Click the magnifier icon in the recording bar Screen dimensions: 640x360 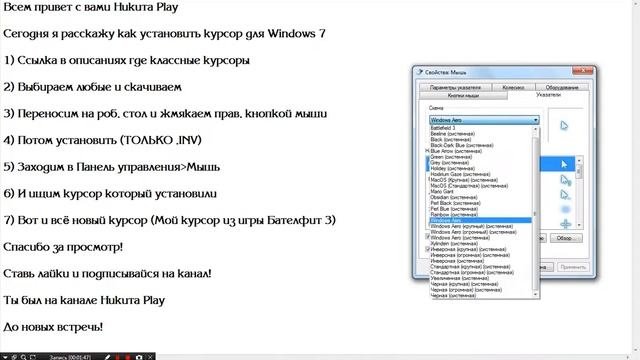point(23,357)
